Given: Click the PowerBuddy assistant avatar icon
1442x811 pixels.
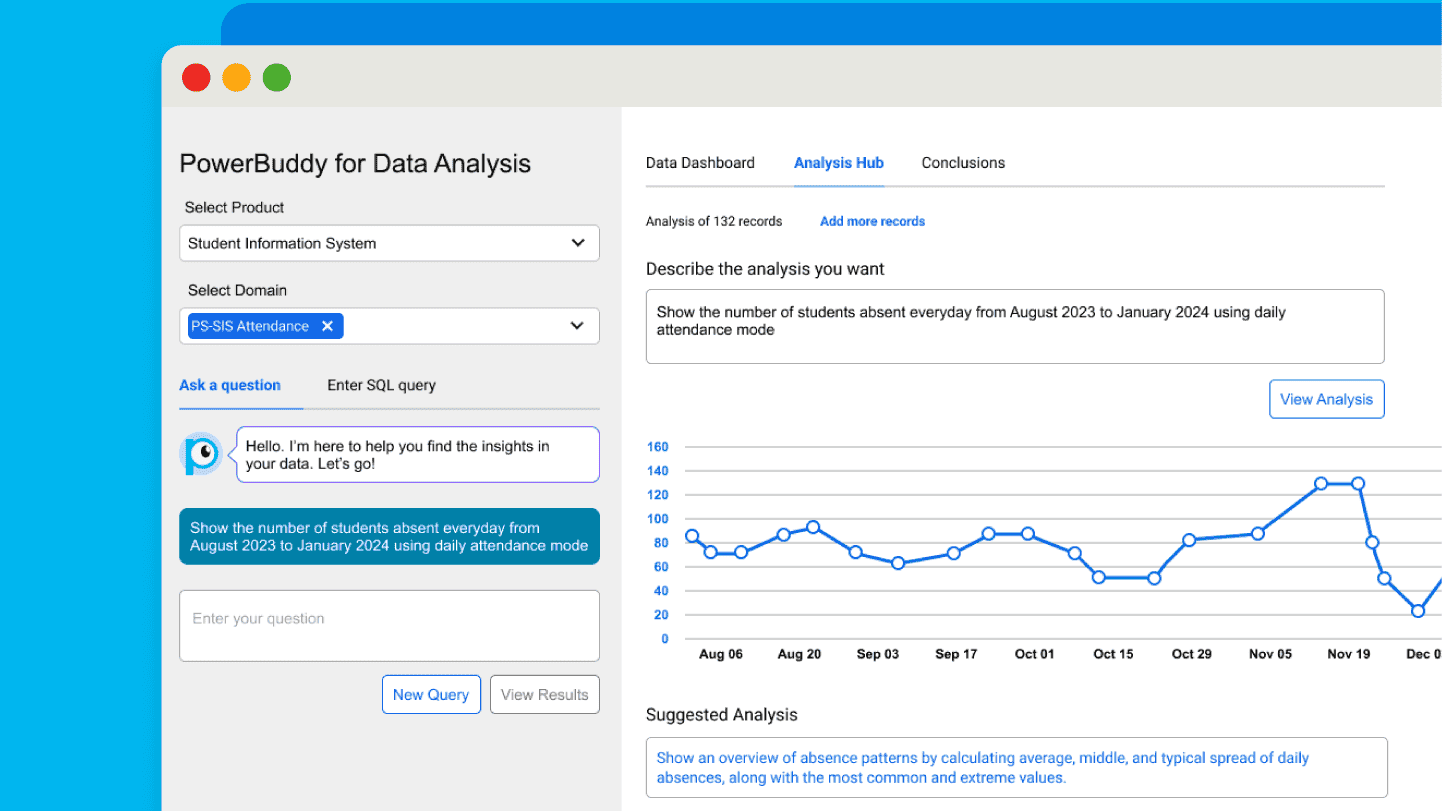Looking at the screenshot, I should coord(202,453).
